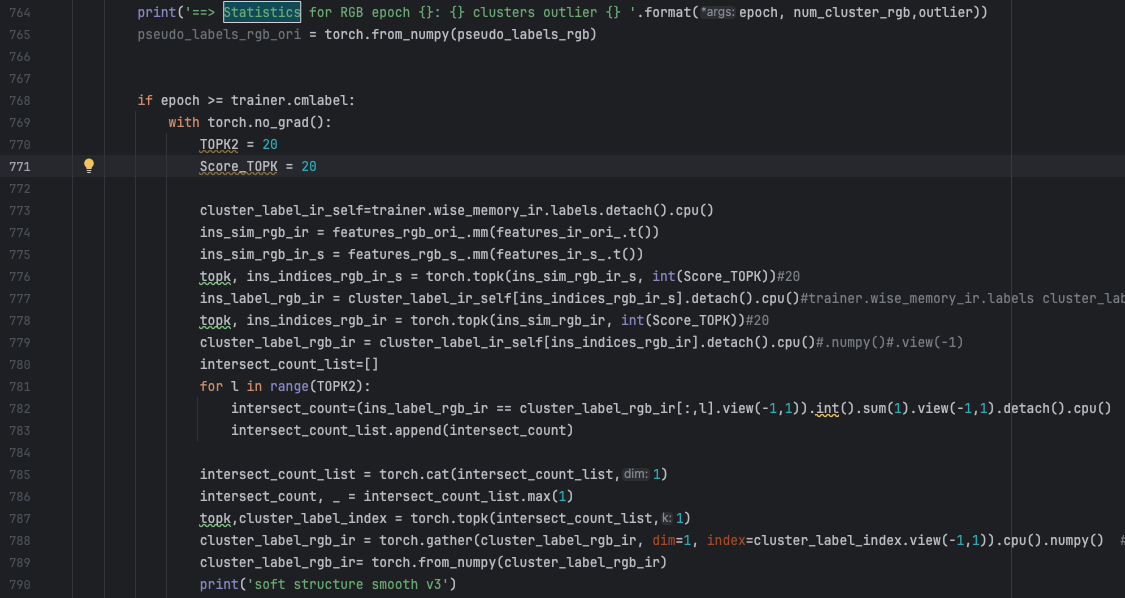The image size is (1125, 598).
Task: Click 'features_rgb_ori_' on line 774
Action: pos(399,233)
